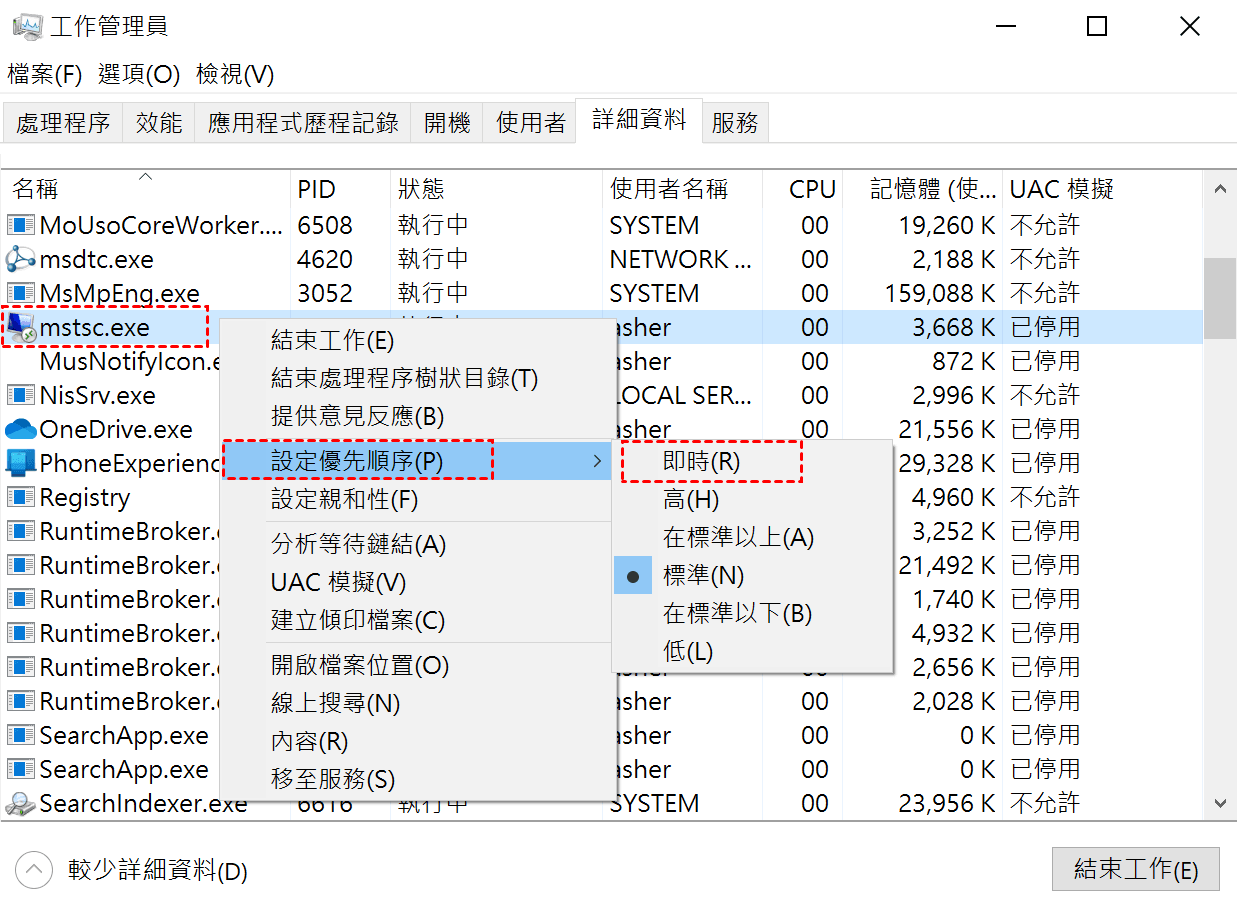Switch to the 處理程序 tab
Screen dimensions: 1237x917
pos(63,123)
